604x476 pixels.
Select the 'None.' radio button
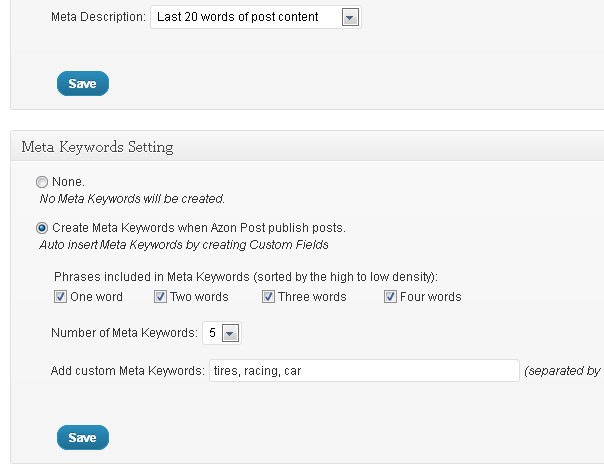click(42, 182)
